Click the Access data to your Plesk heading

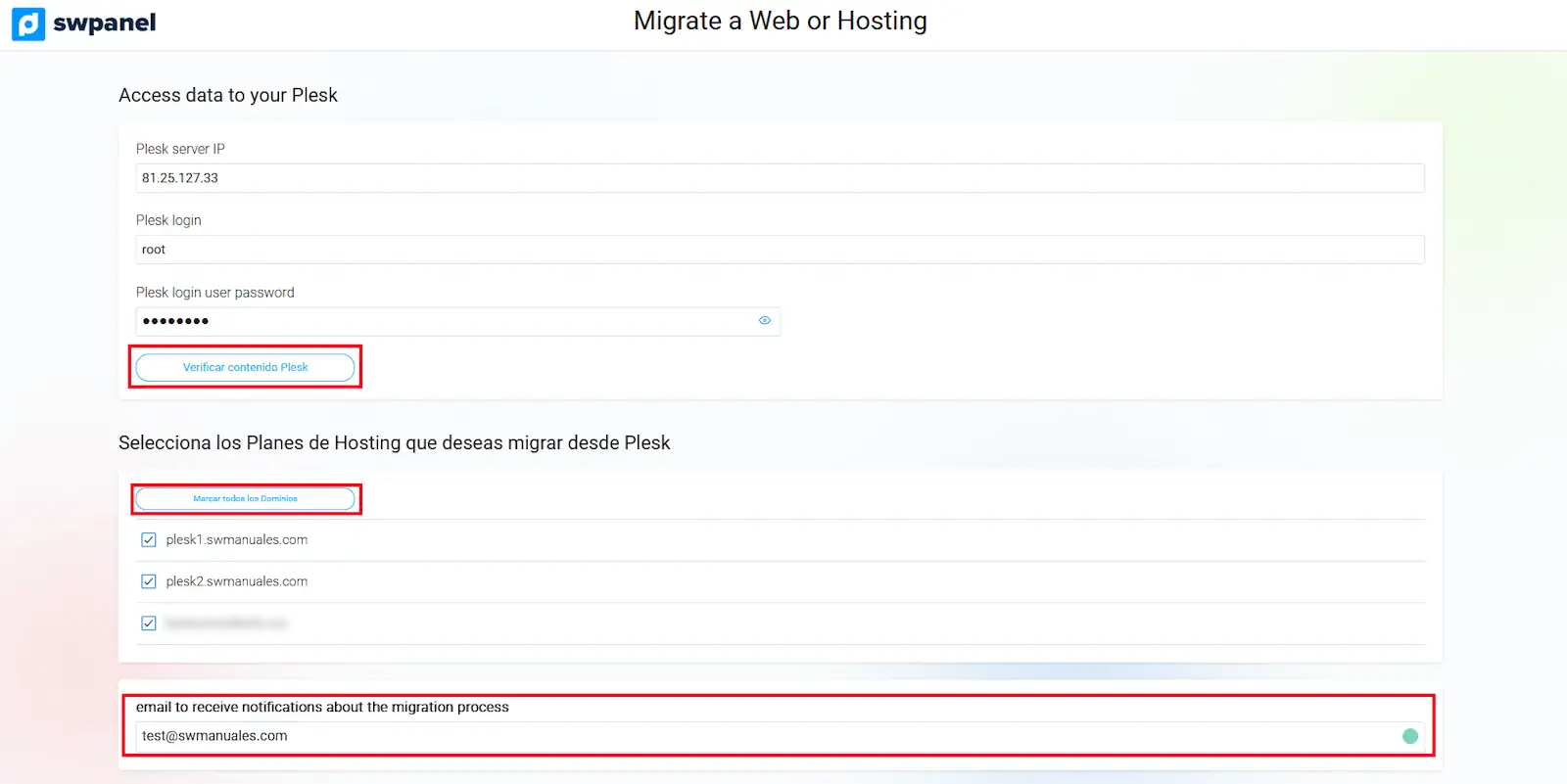[x=228, y=95]
